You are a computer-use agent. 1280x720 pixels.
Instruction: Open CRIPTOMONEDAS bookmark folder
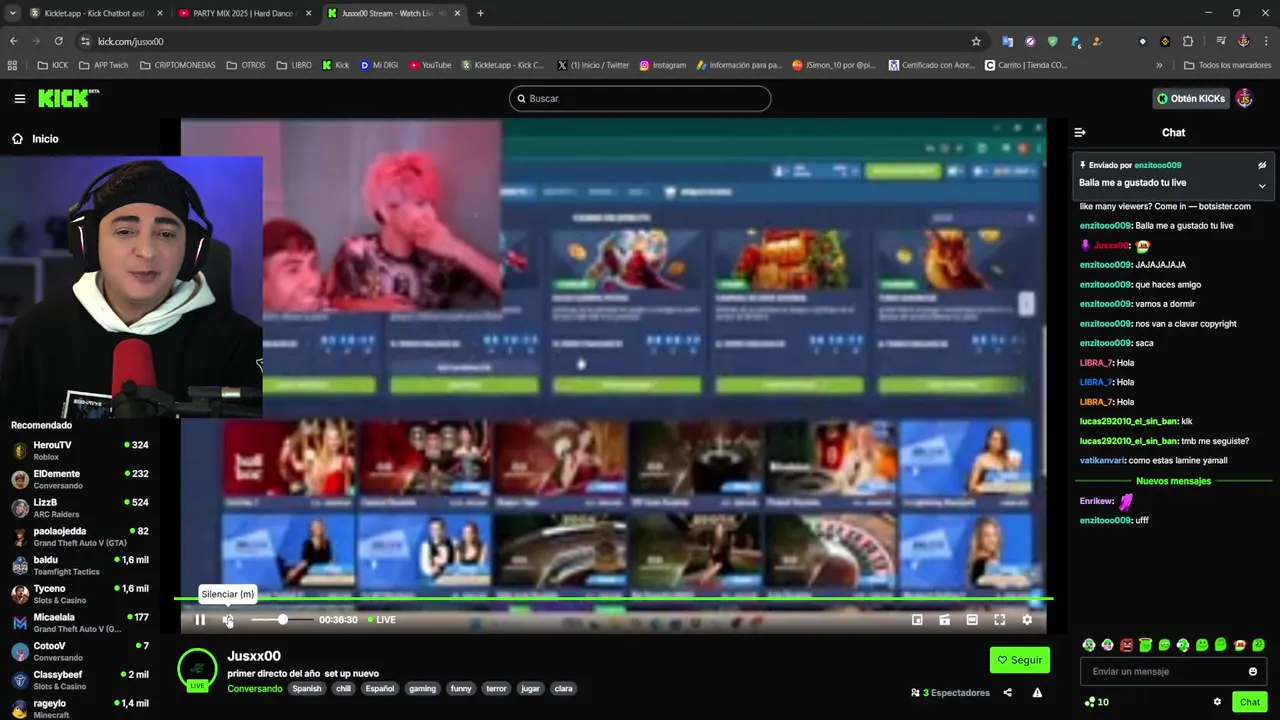(x=178, y=65)
